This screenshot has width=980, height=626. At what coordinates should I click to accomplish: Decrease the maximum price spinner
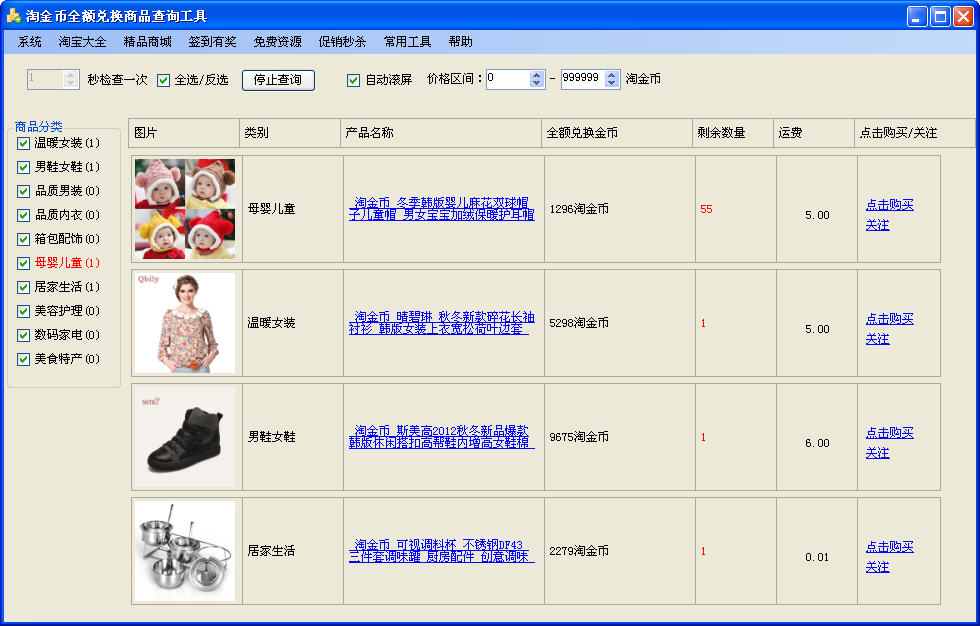[612, 83]
